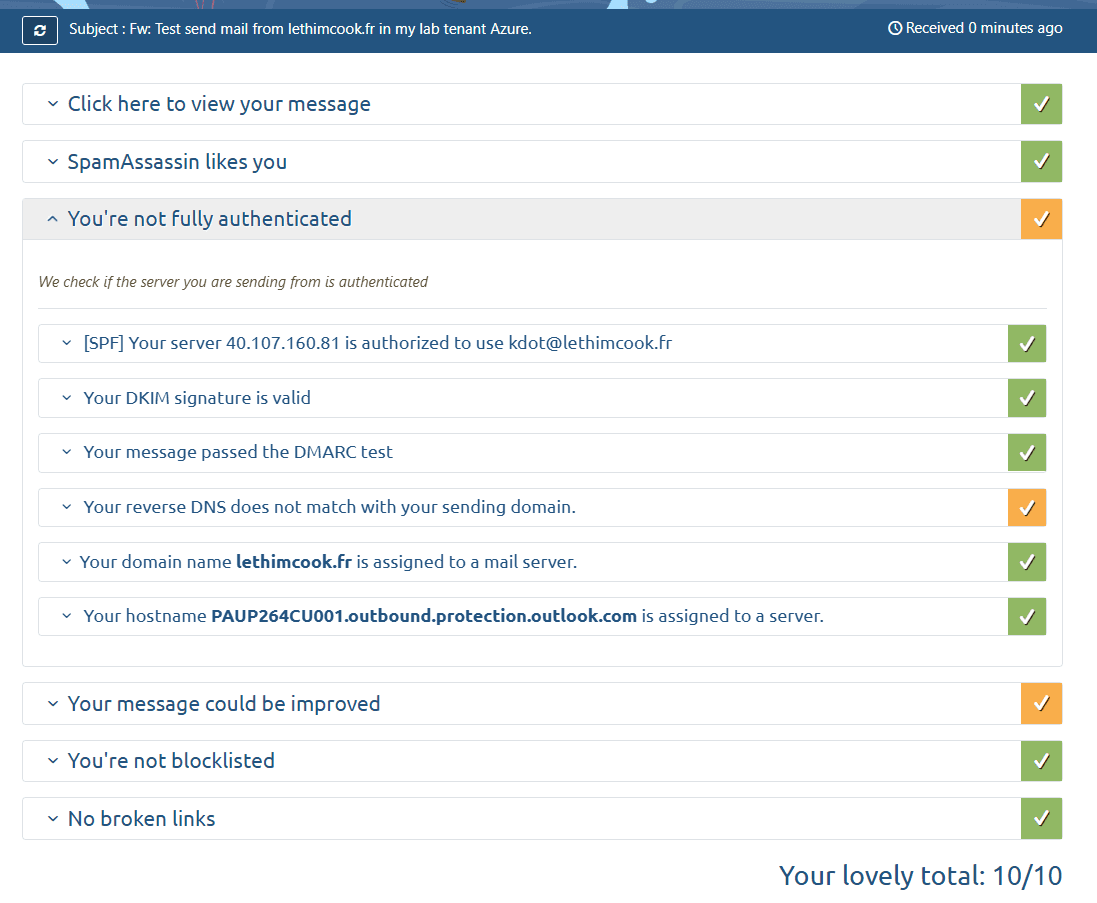Expand You're not blocklisted section

[171, 761]
